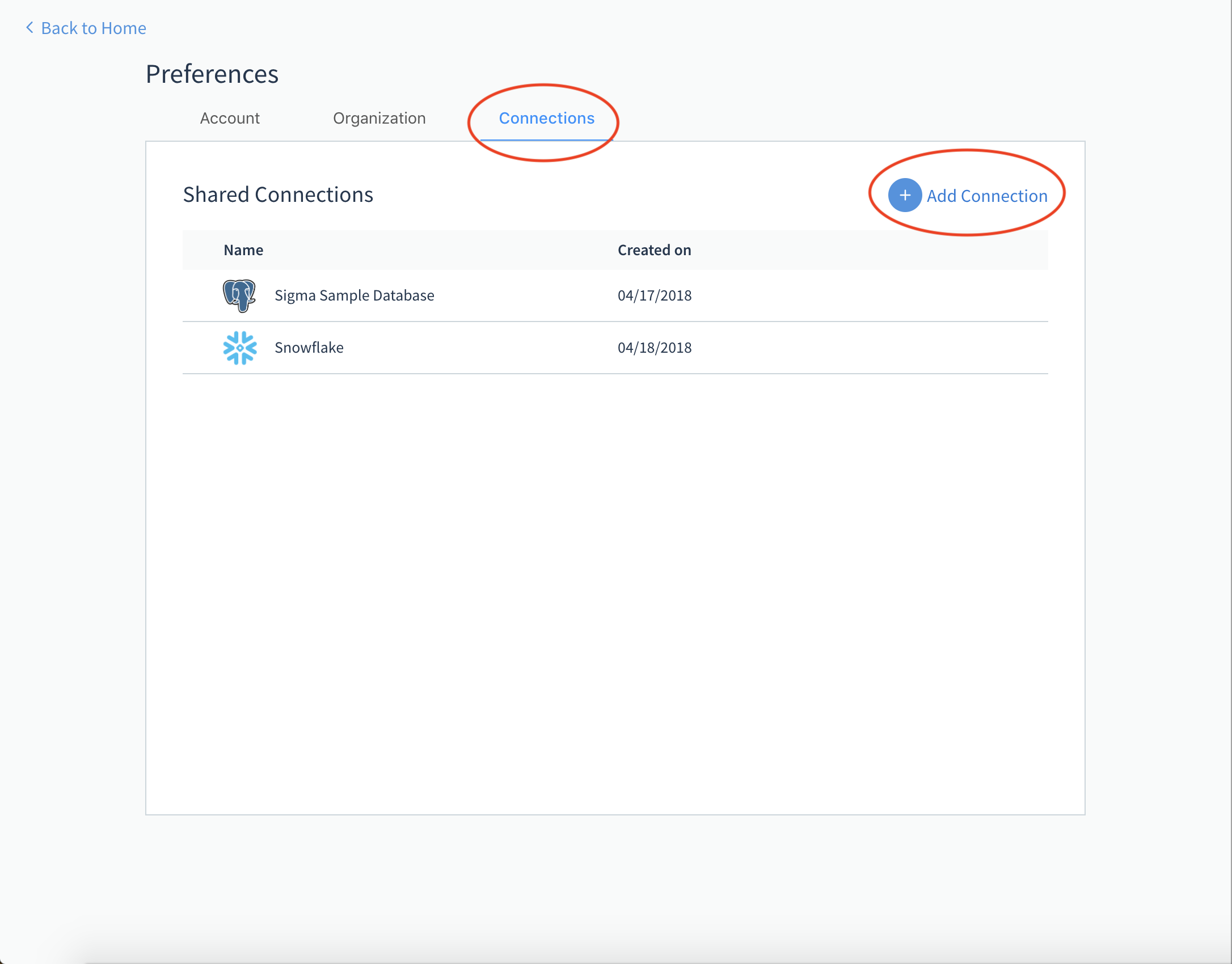The height and width of the screenshot is (964, 1232).
Task: Click the PostgreSQL elephant icon
Action: [239, 295]
